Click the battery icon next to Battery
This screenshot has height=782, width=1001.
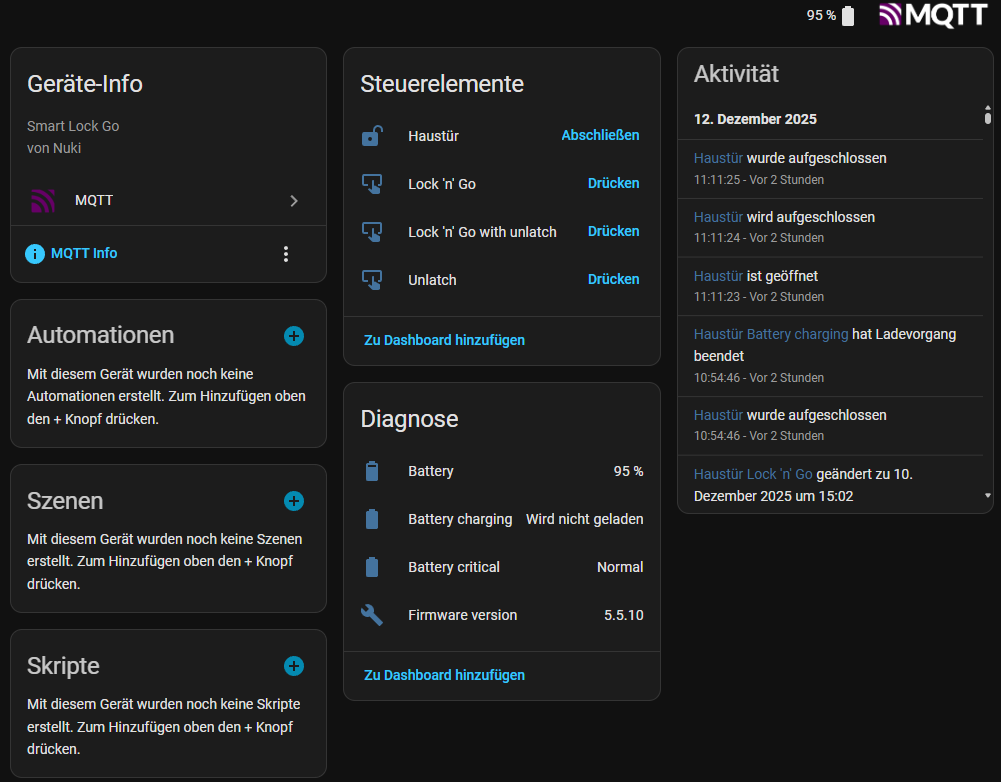(372, 471)
